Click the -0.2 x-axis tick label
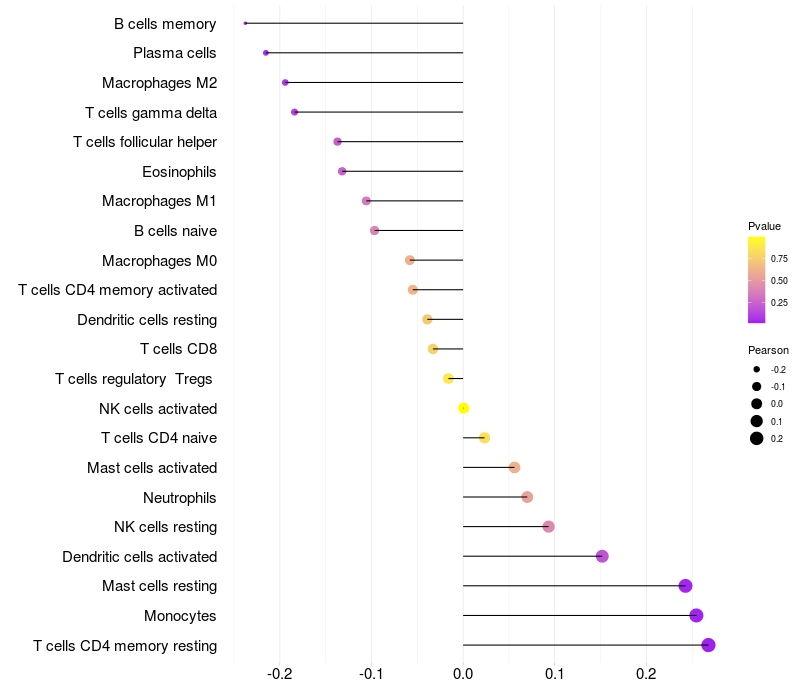The image size is (800, 700). pos(280,674)
